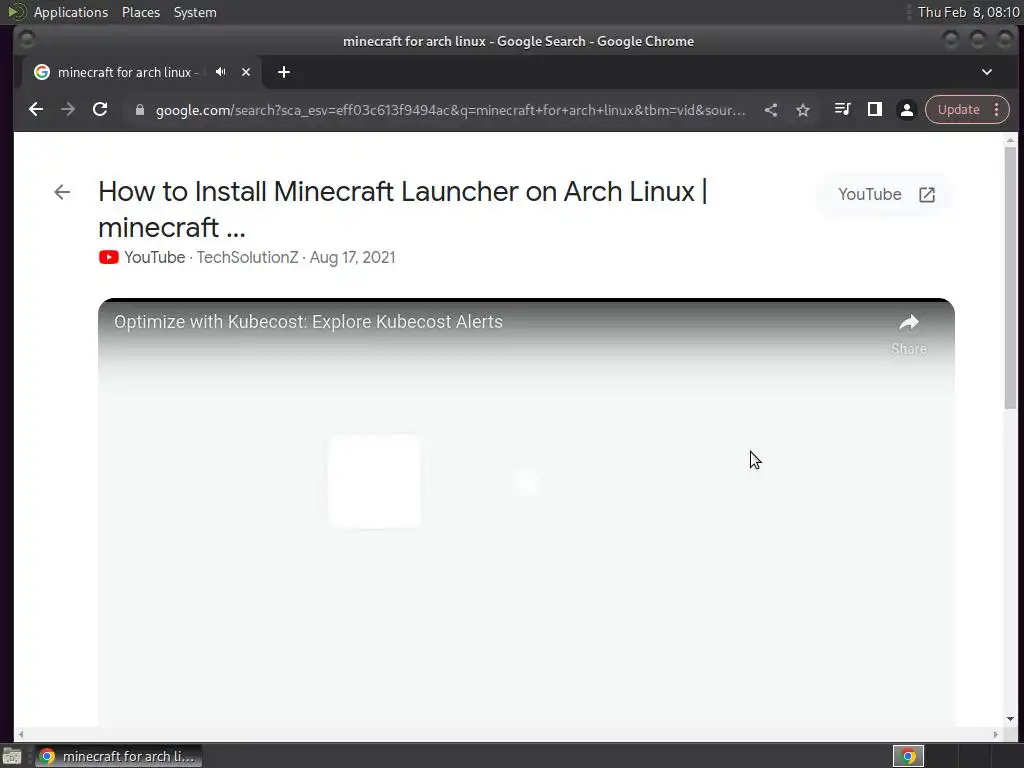Reload the current page
Screen dimensions: 1024x768
tap(100, 110)
